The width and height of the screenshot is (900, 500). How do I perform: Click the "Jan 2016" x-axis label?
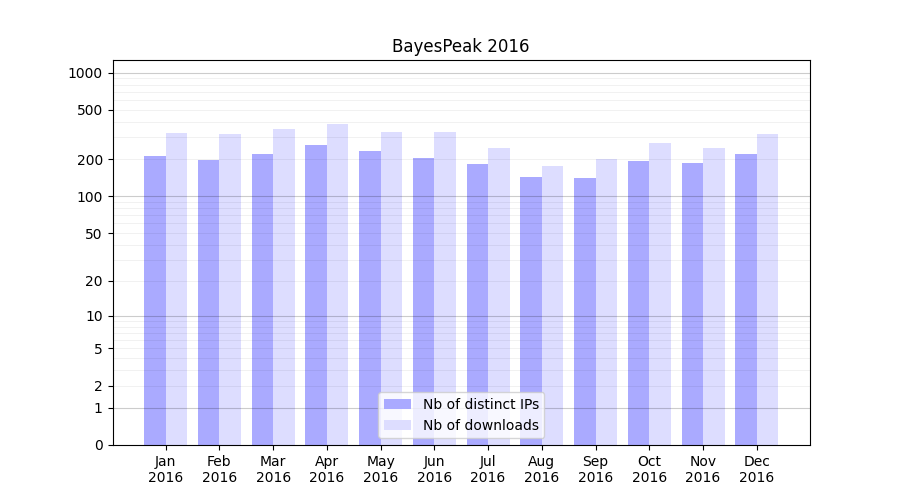click(166, 469)
